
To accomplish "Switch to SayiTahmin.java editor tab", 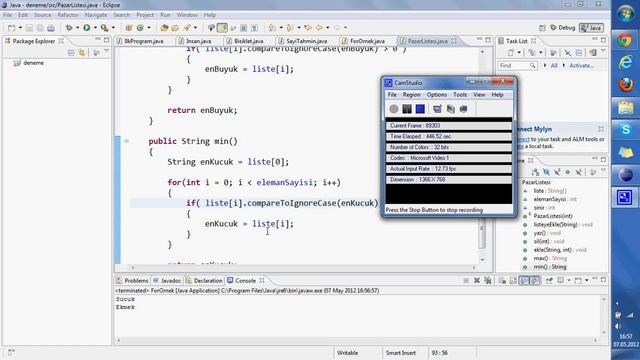I will pos(306,41).
